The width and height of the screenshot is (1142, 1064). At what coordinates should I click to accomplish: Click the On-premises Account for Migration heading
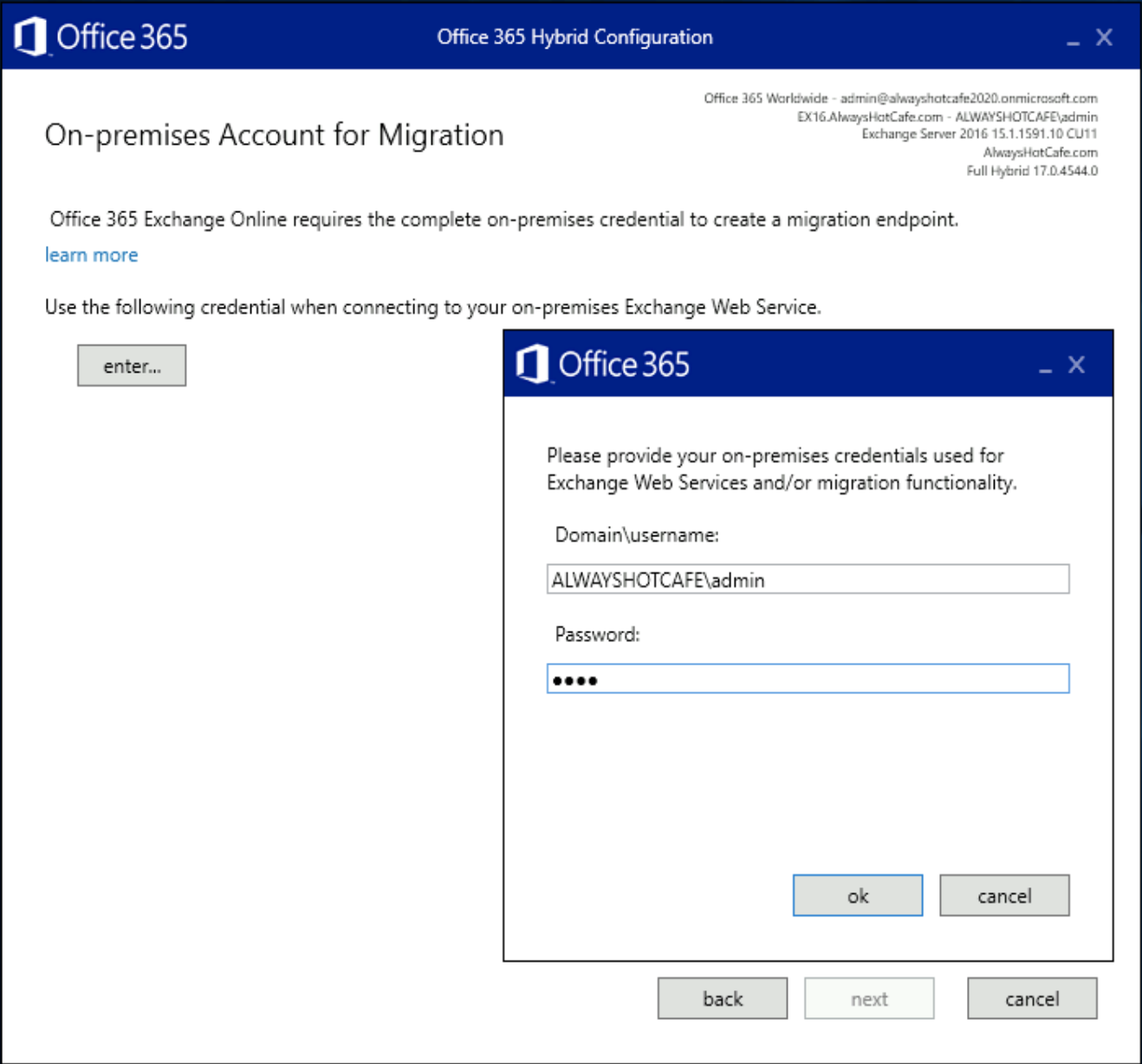tap(274, 135)
